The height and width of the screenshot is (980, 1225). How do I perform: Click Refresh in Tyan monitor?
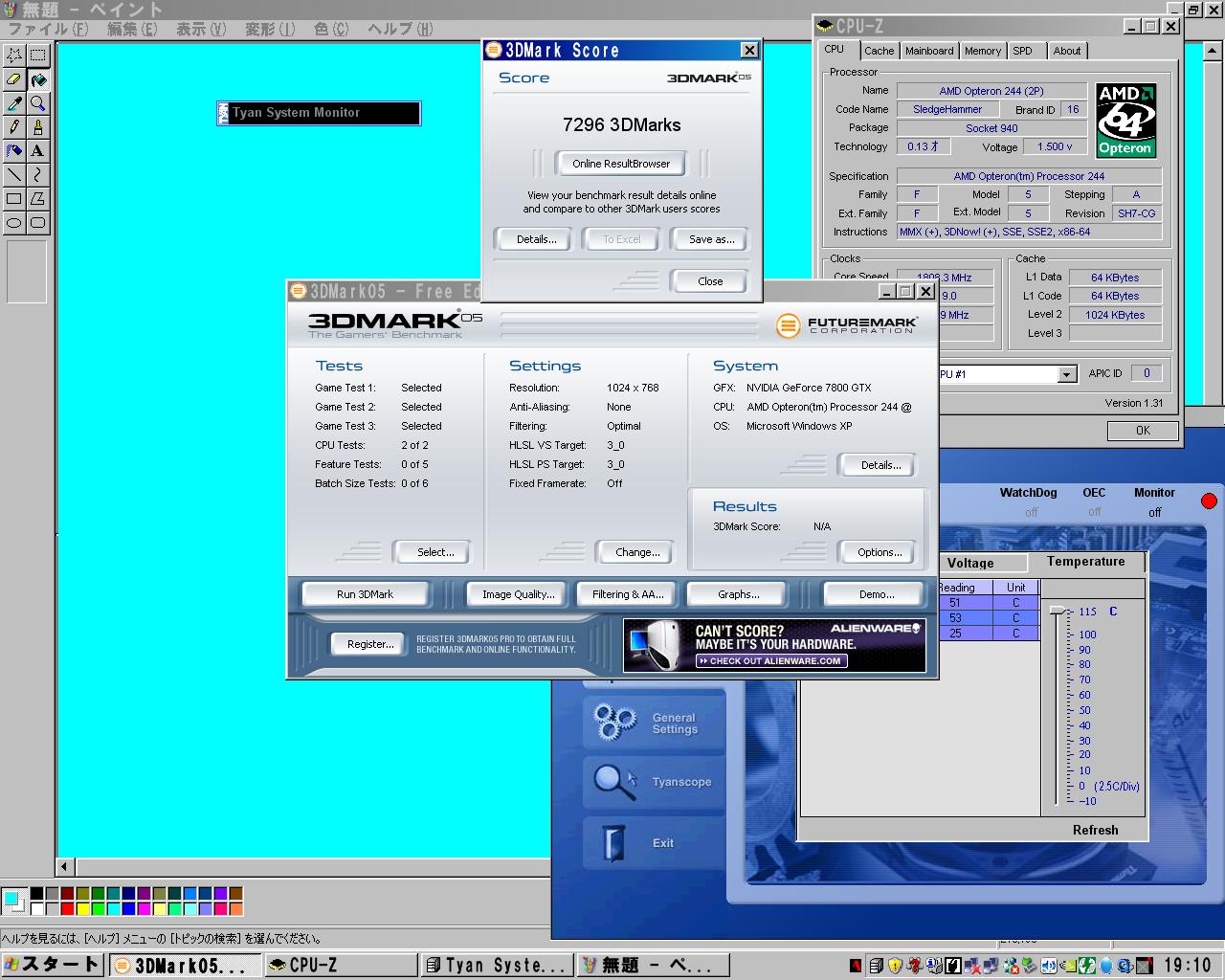pos(1095,830)
